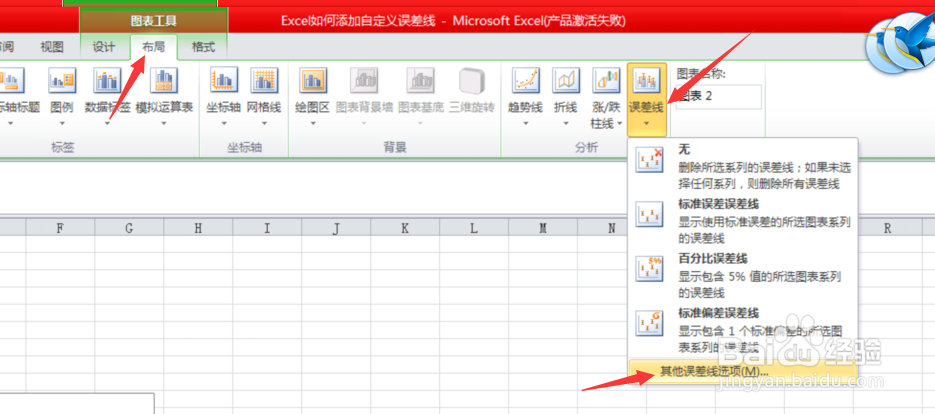Click the Data Labels (数据标签) icon

pos(107,80)
